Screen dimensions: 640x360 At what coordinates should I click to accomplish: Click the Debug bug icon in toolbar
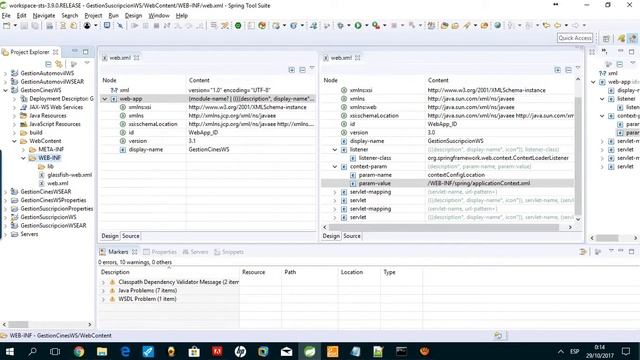tap(340, 25)
